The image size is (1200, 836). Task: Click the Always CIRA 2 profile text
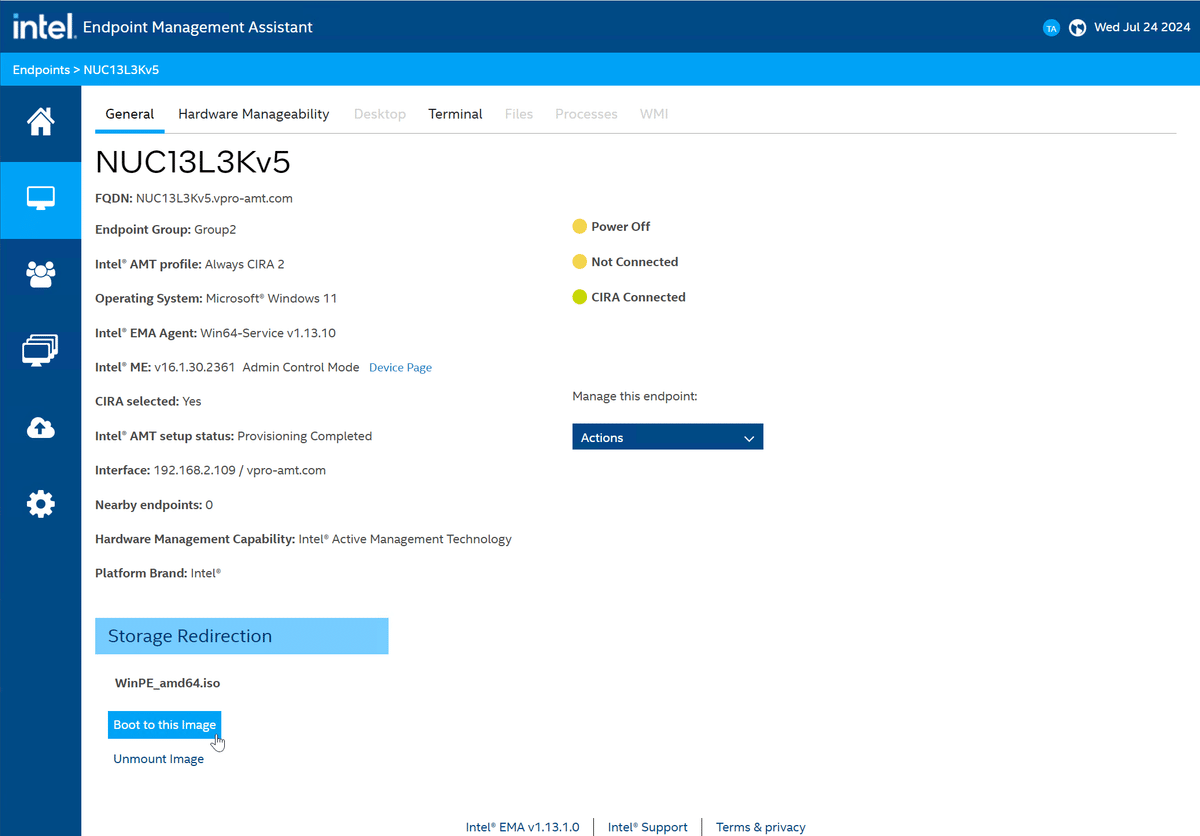(x=244, y=264)
